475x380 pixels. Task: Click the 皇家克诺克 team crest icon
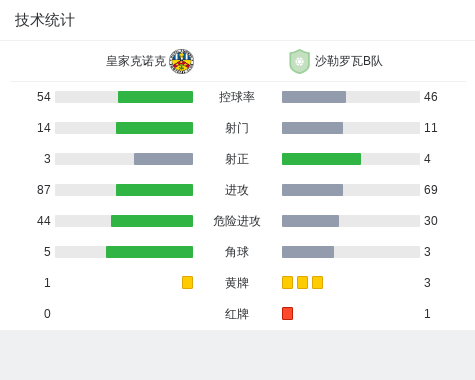tap(182, 61)
